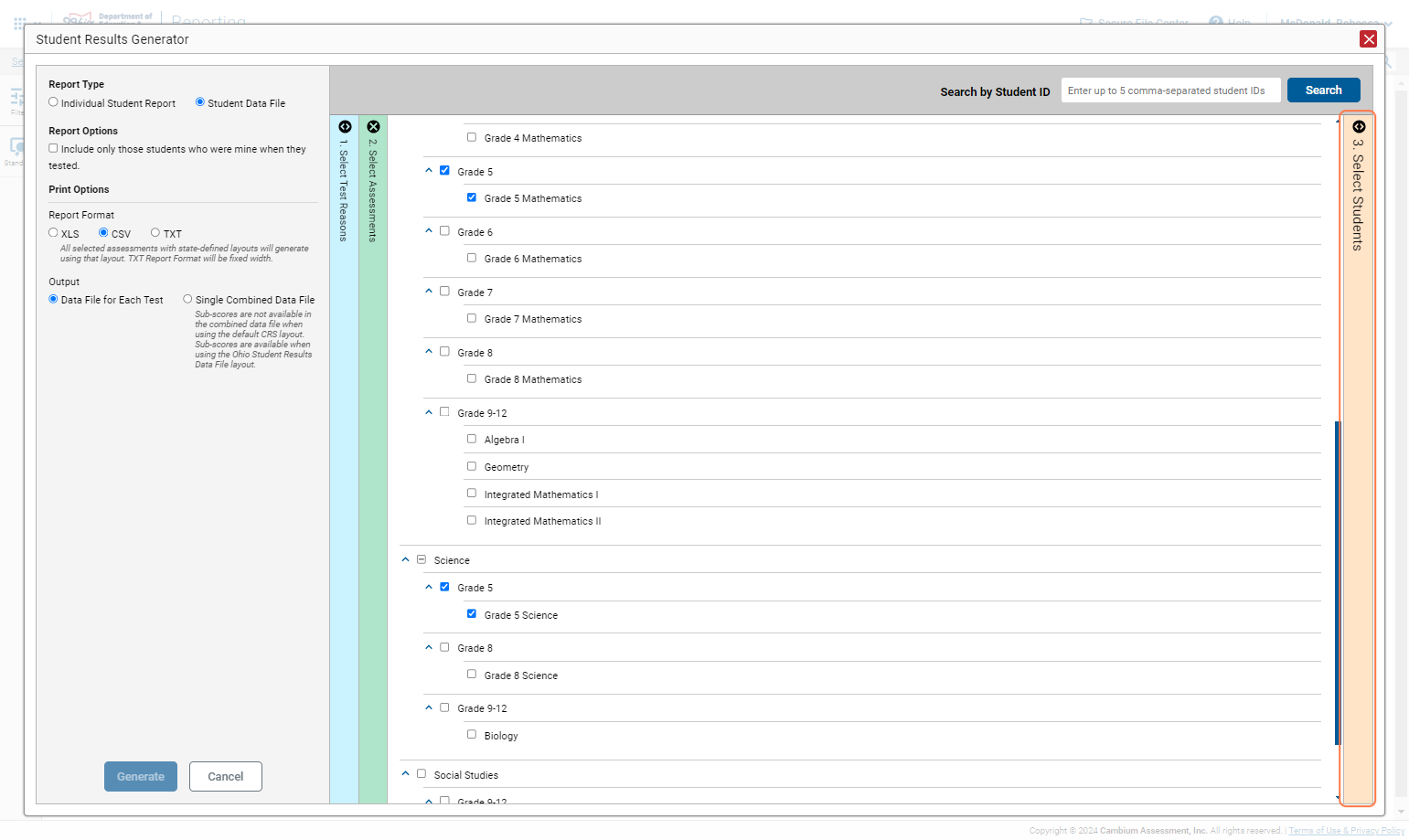
Task: Check the Social Studies checkbox
Action: click(422, 774)
